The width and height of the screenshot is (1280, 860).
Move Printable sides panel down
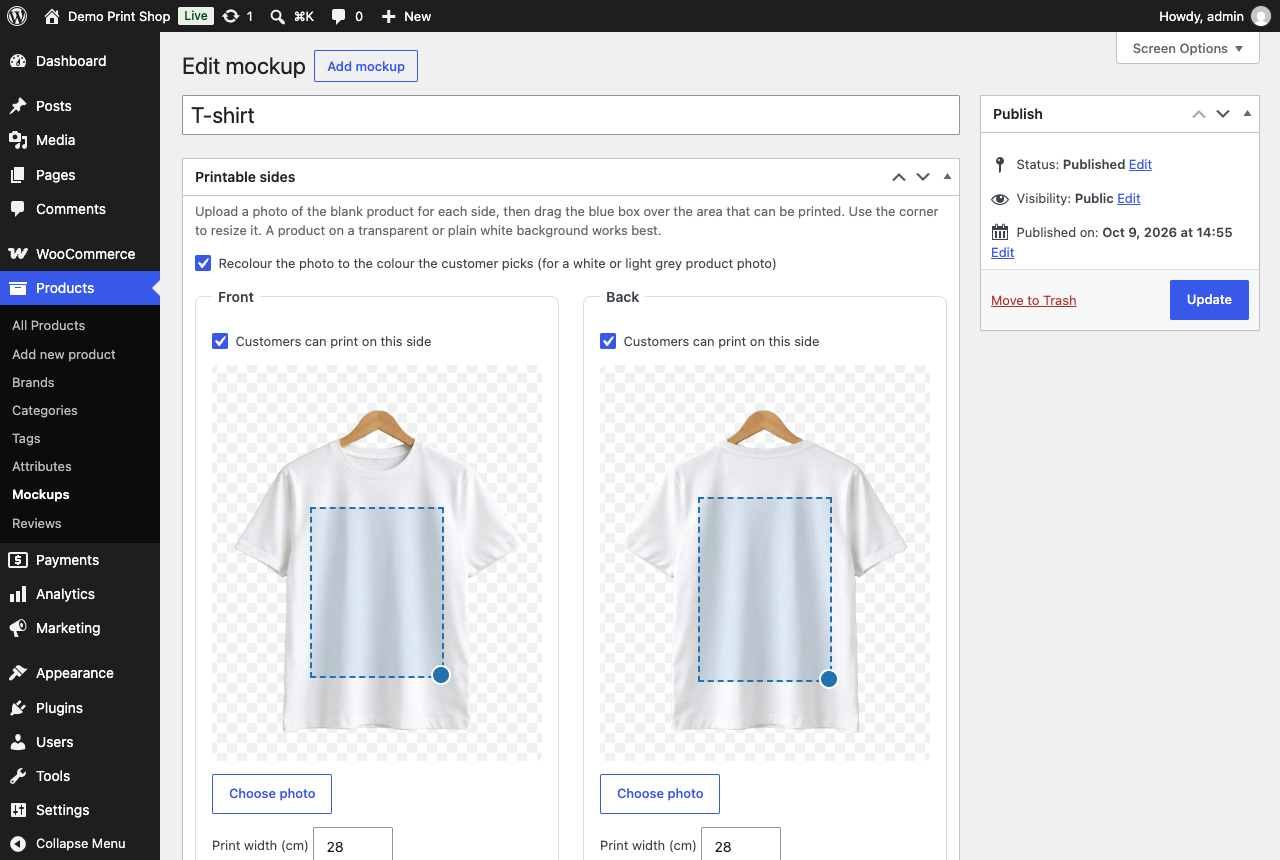click(923, 177)
